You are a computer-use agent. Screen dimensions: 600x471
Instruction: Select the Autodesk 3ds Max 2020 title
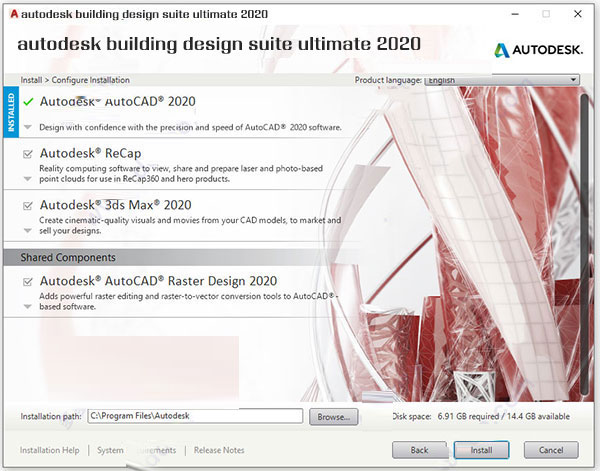[x=116, y=205]
